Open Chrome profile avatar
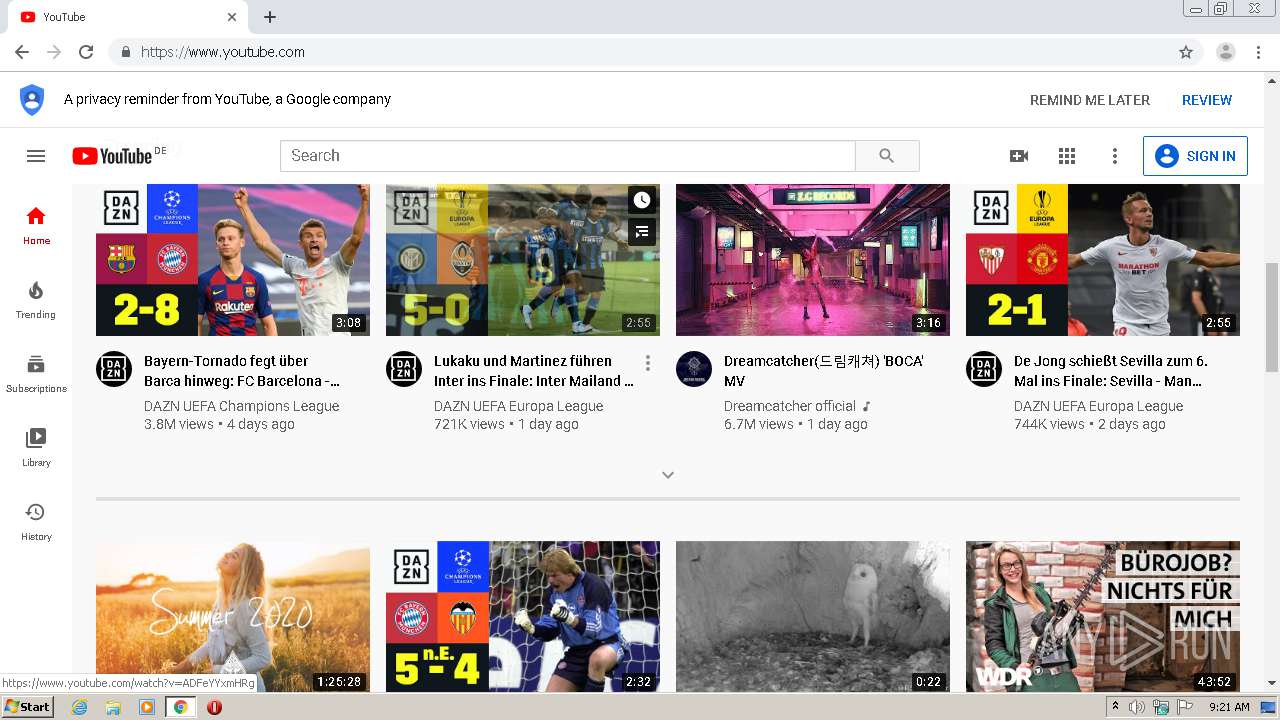The height and width of the screenshot is (720, 1280). (1226, 52)
